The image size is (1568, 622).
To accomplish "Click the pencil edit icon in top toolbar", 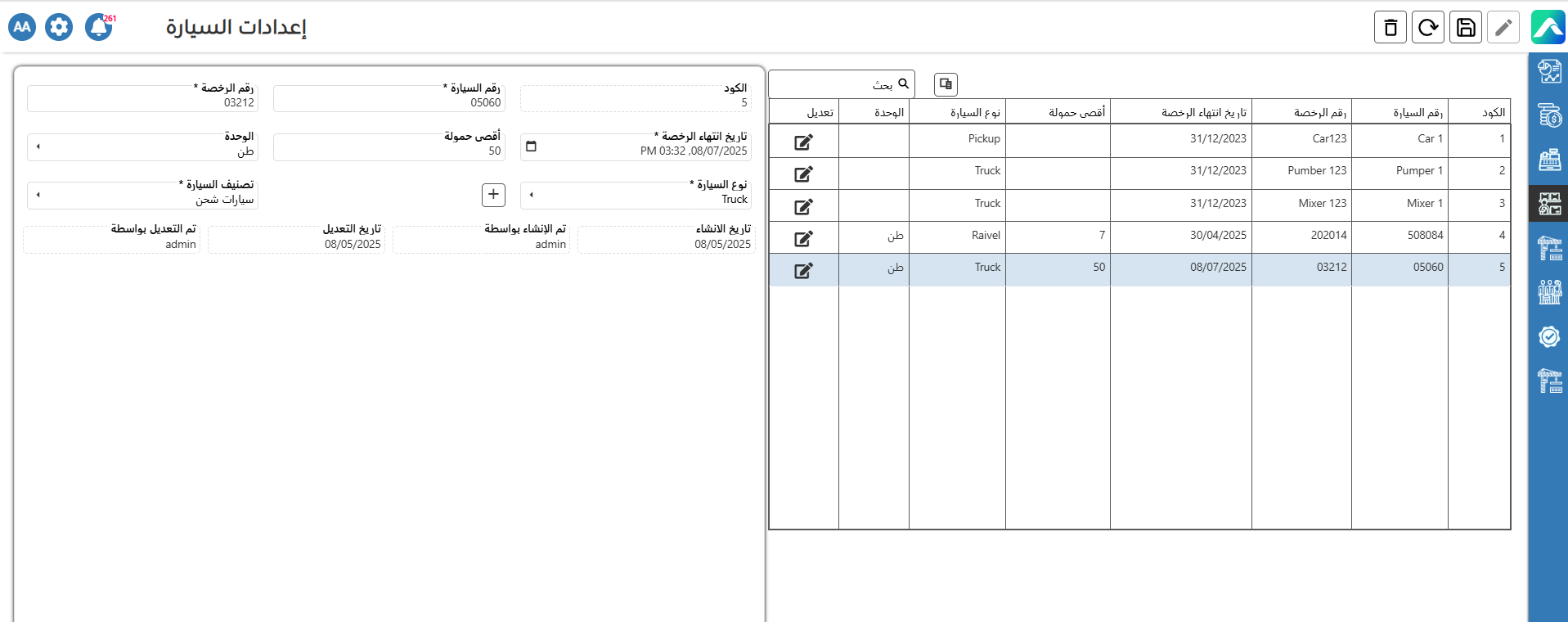I will tap(1503, 28).
